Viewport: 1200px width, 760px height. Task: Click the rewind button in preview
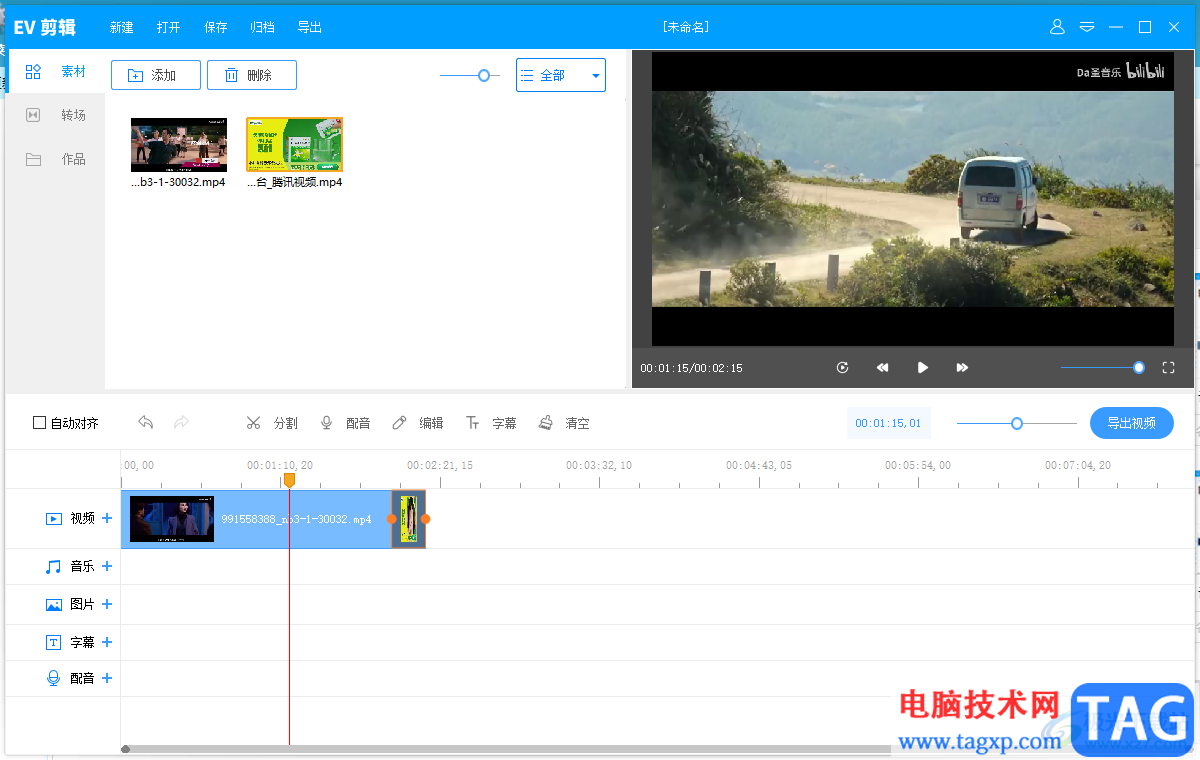pos(882,368)
